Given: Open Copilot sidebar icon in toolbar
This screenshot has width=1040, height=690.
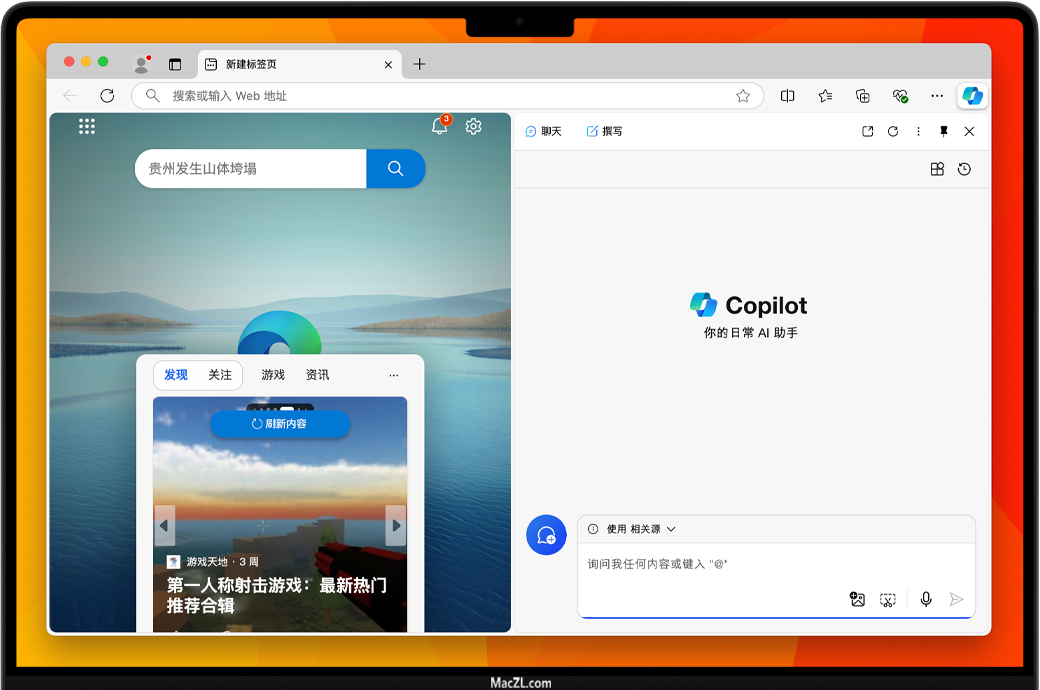Looking at the screenshot, I should 972,96.
